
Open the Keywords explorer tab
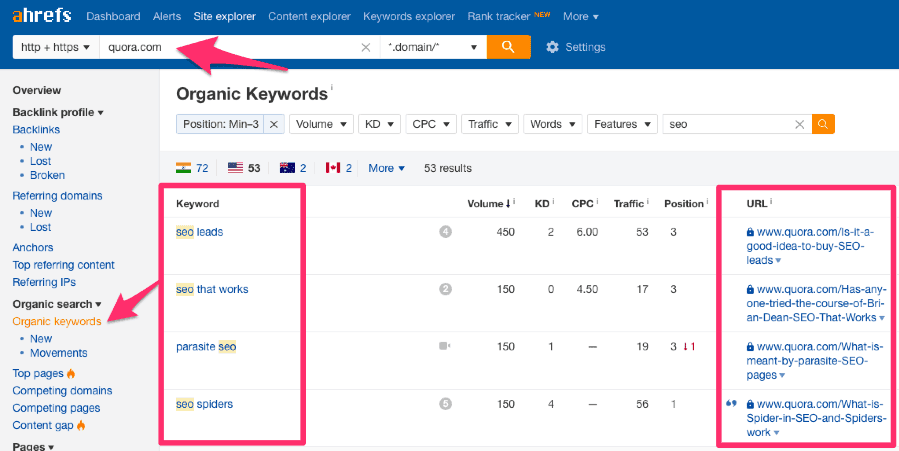point(410,16)
